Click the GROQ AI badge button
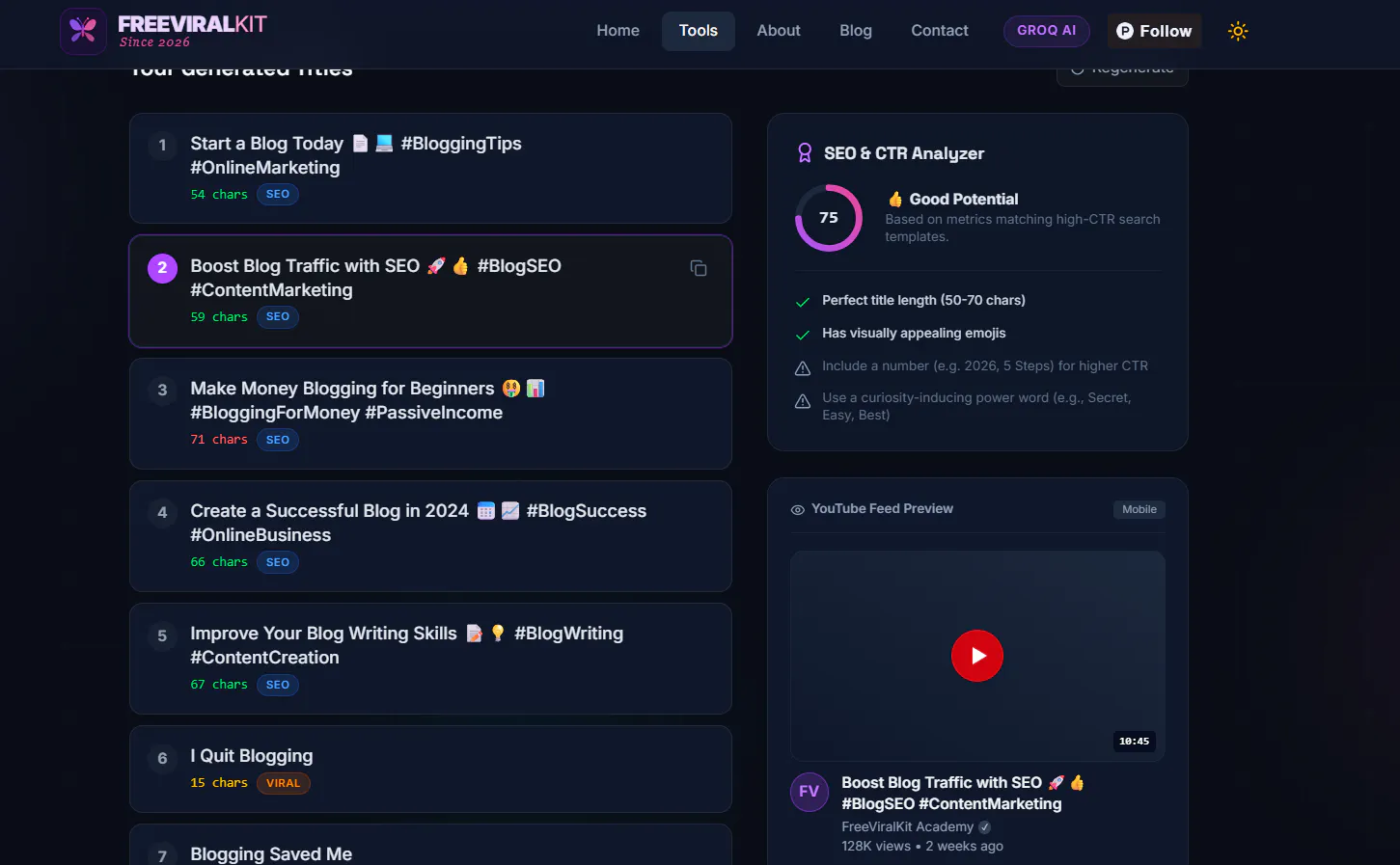 [1047, 31]
